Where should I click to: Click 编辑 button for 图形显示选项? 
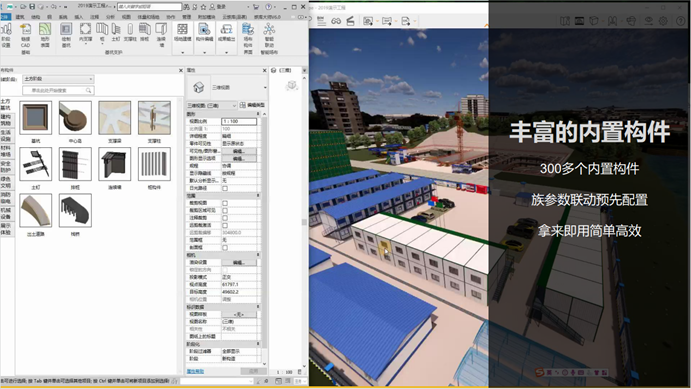click(x=238, y=158)
